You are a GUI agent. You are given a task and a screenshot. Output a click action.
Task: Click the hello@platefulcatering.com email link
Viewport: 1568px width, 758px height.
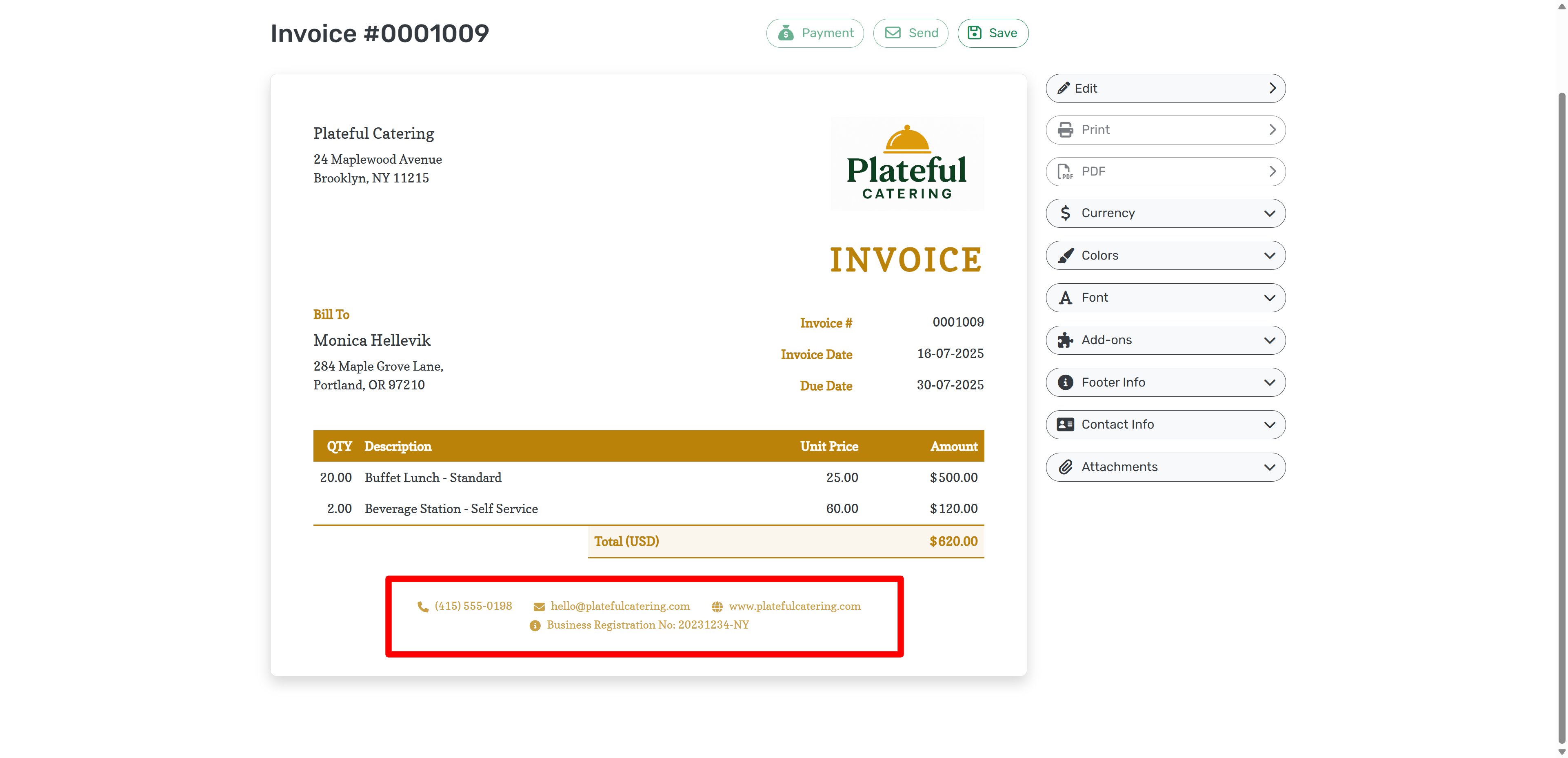click(620, 607)
